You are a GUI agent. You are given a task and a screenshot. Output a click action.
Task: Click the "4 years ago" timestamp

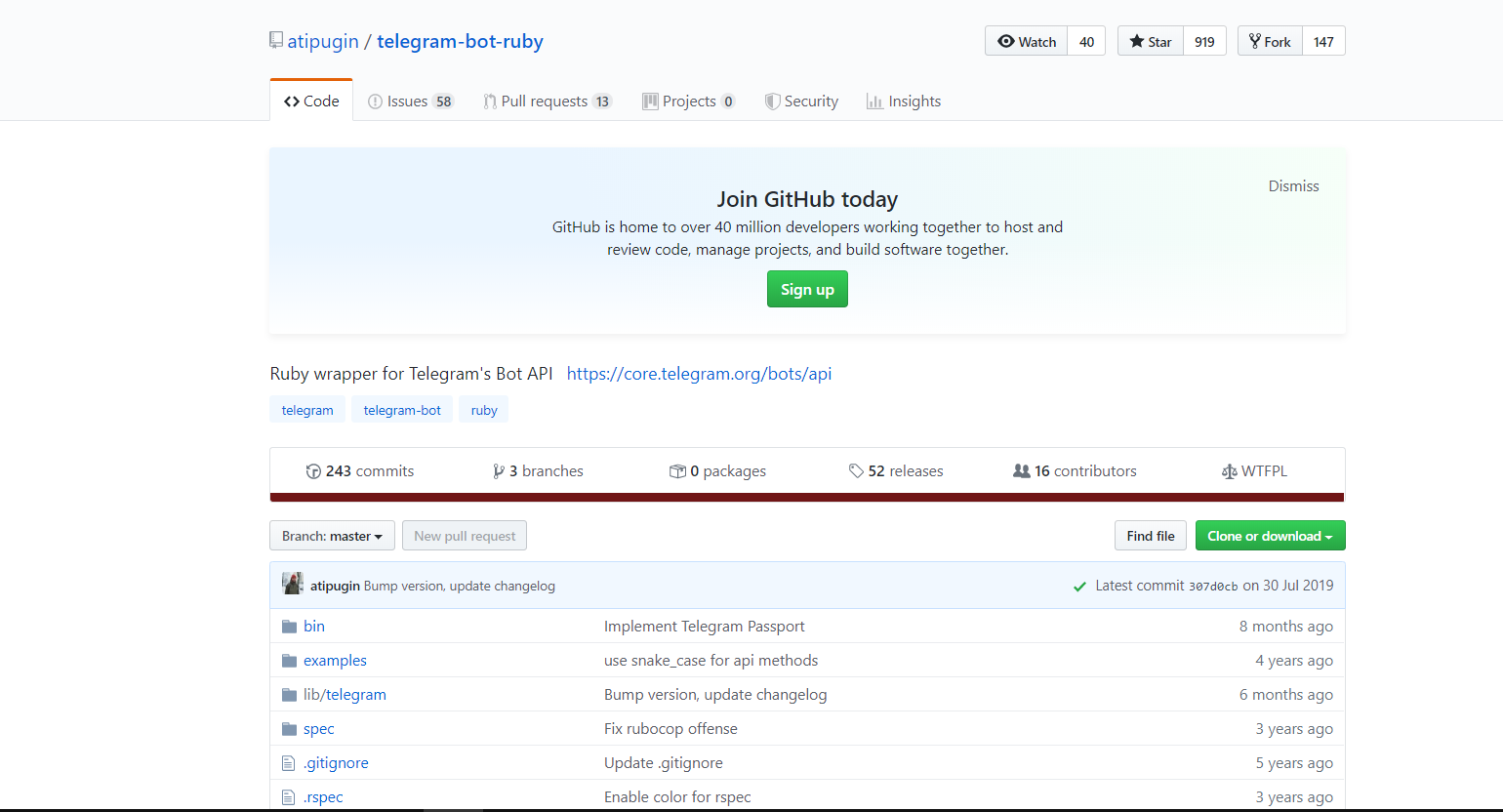coord(1294,661)
